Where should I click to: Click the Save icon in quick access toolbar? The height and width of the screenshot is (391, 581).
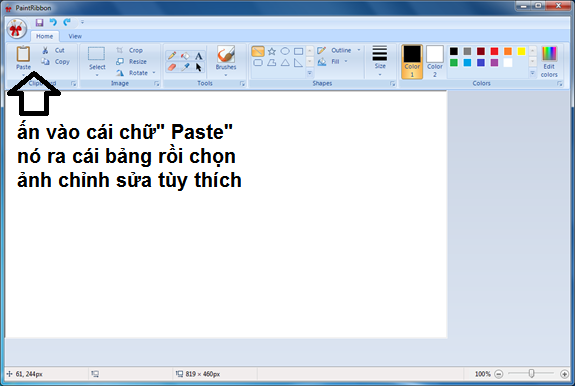point(39,22)
